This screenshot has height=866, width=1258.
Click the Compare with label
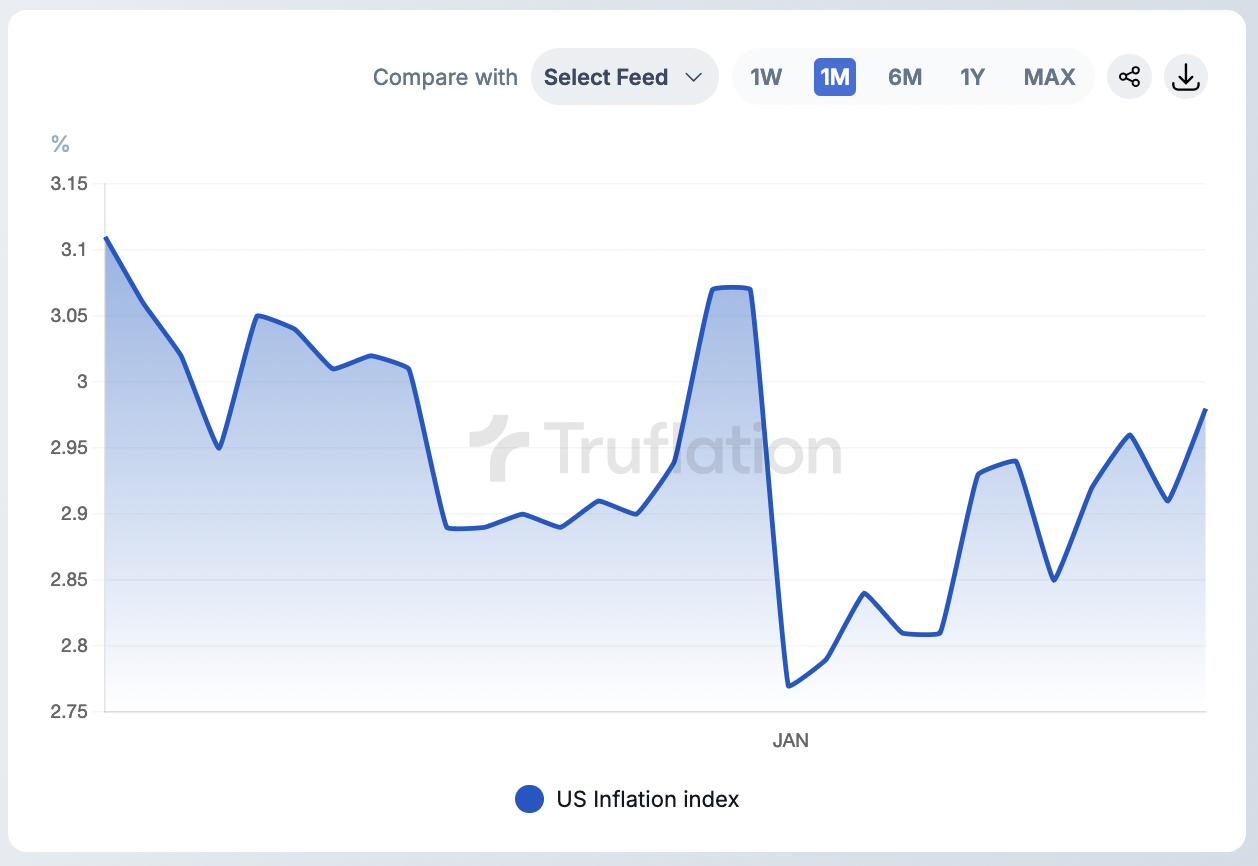(x=445, y=77)
